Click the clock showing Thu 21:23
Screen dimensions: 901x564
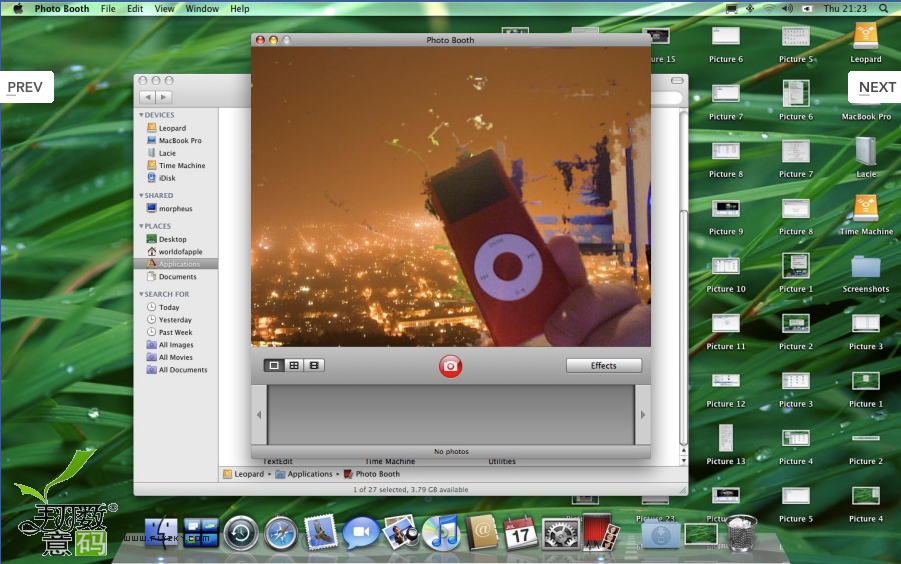[845, 9]
